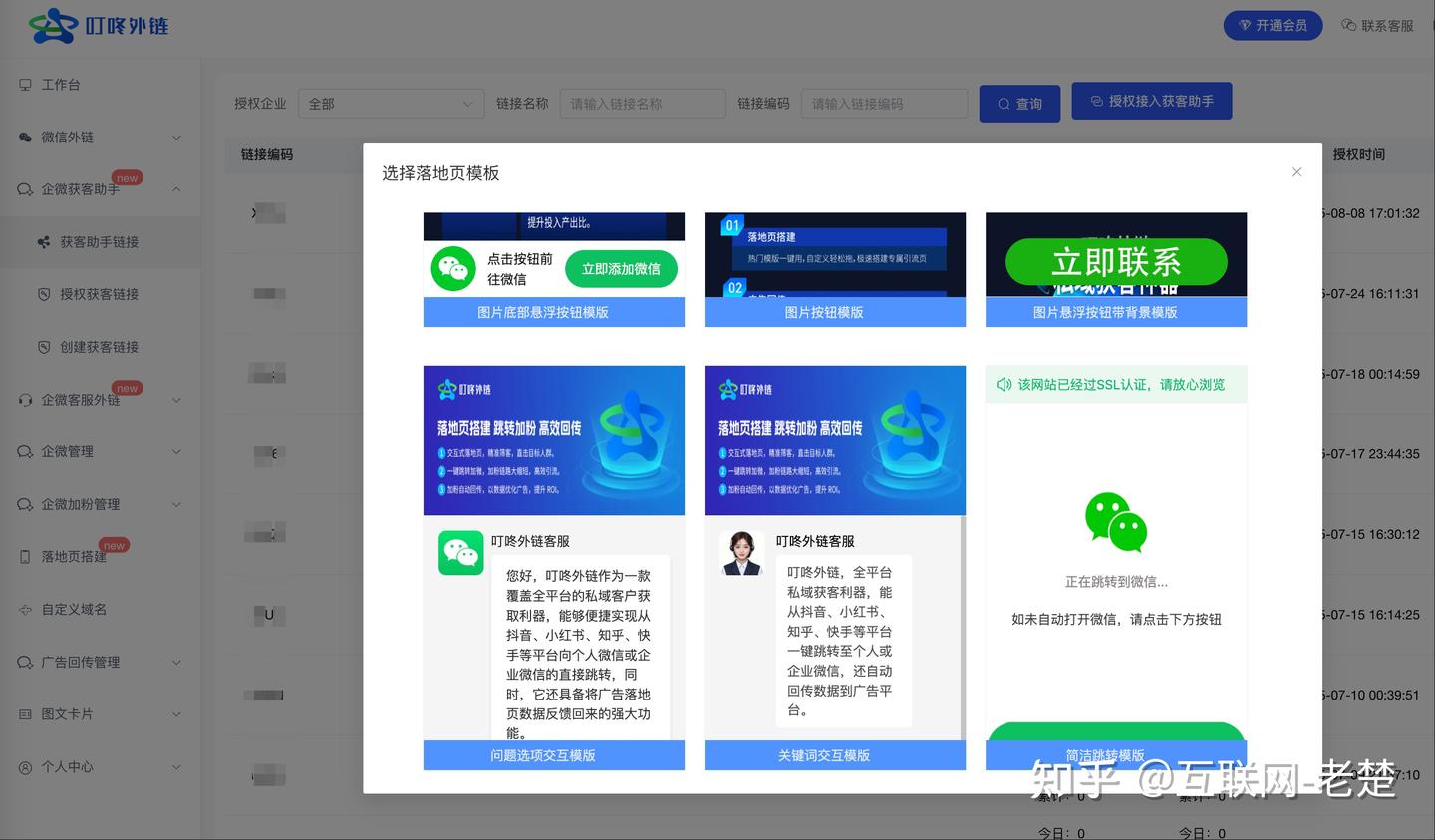Click the 企微客服外链 headset icon
Viewport: 1435px width, 840px height.
[25, 400]
